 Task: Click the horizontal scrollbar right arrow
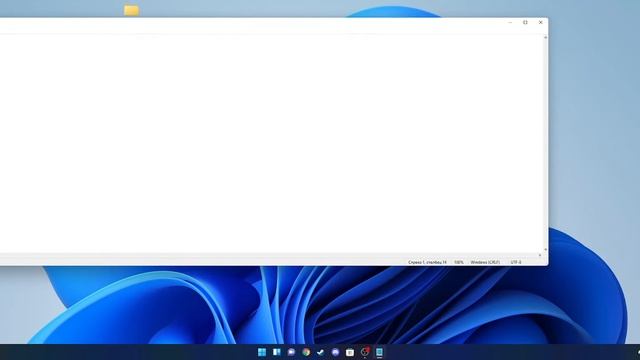click(x=540, y=255)
